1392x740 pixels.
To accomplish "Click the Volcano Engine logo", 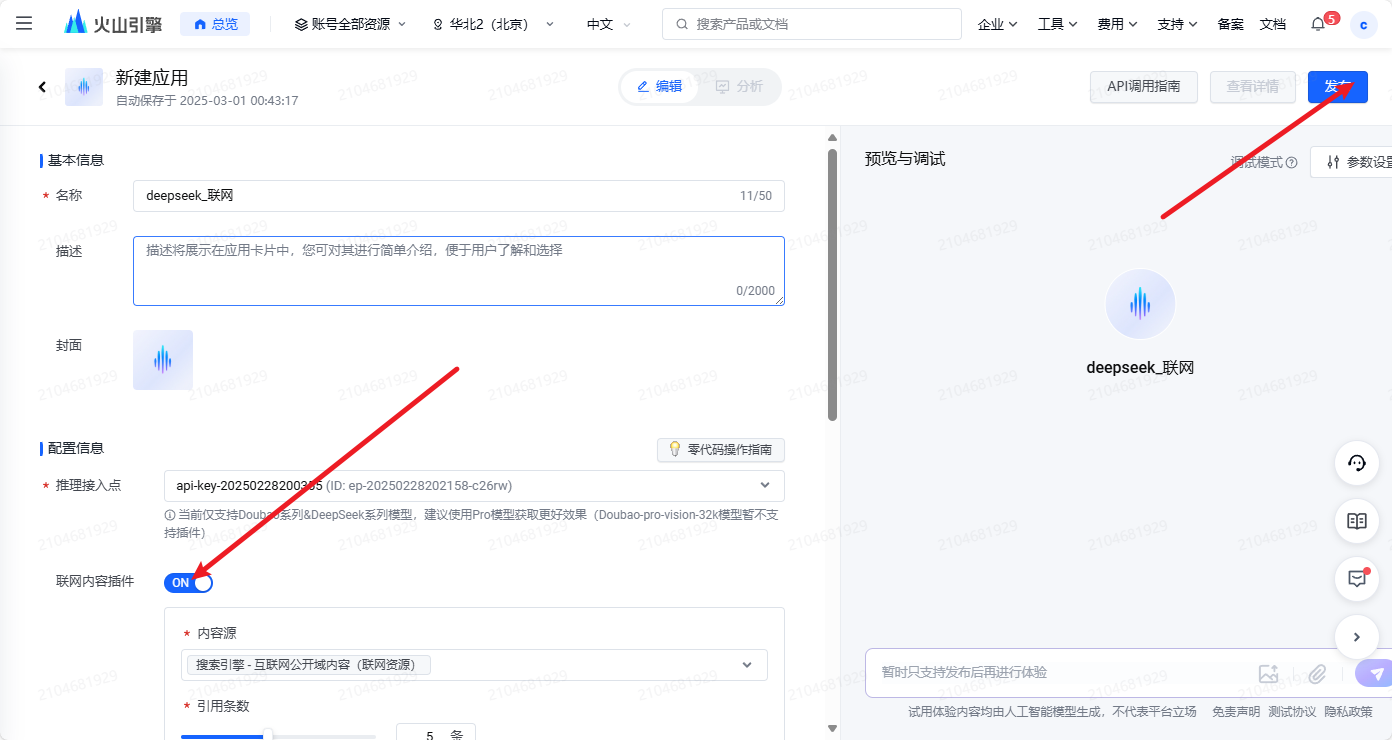I will pyautogui.click(x=113, y=23).
